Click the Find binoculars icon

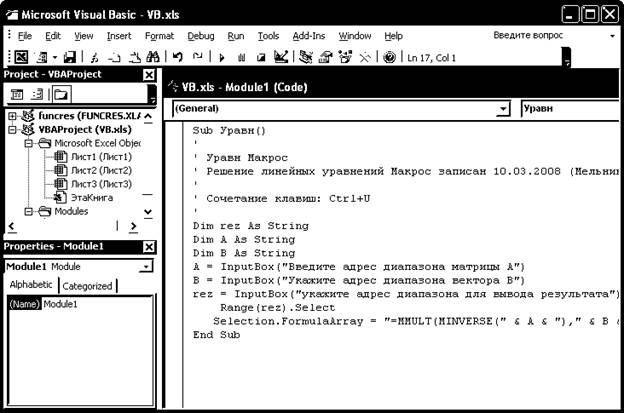tap(153, 58)
